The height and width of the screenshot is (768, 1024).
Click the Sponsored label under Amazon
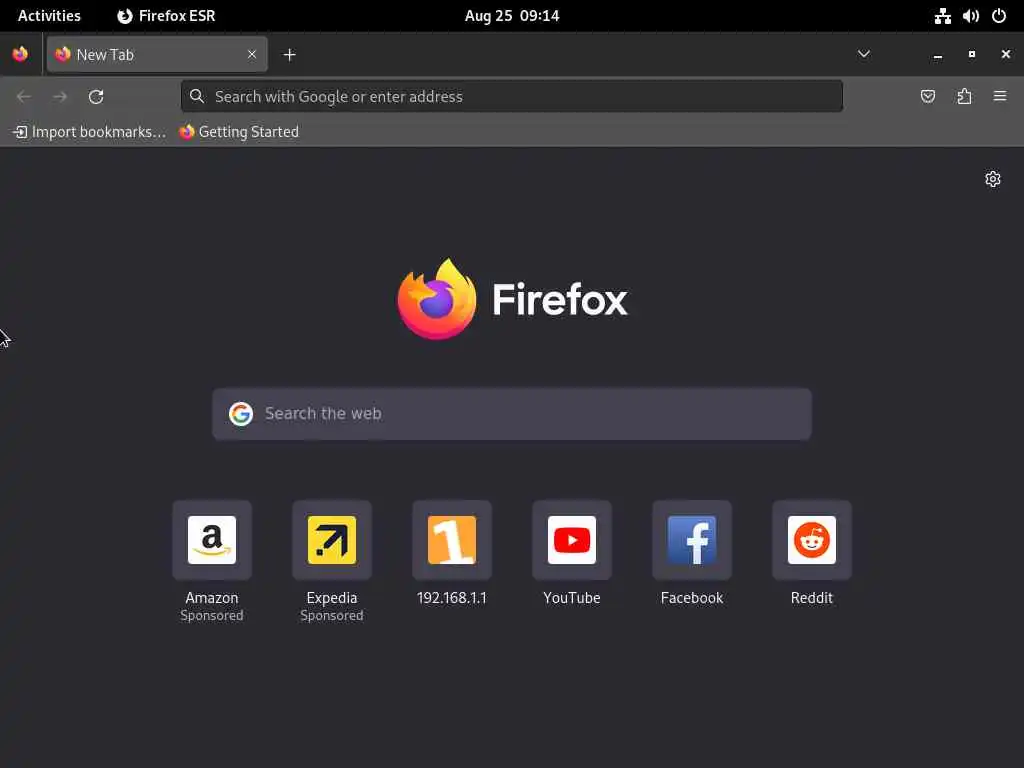point(212,615)
